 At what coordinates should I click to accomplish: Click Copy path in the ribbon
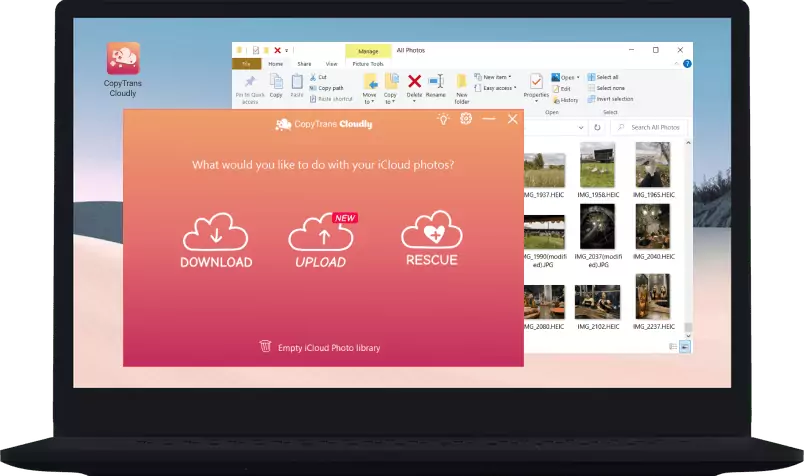point(326,88)
